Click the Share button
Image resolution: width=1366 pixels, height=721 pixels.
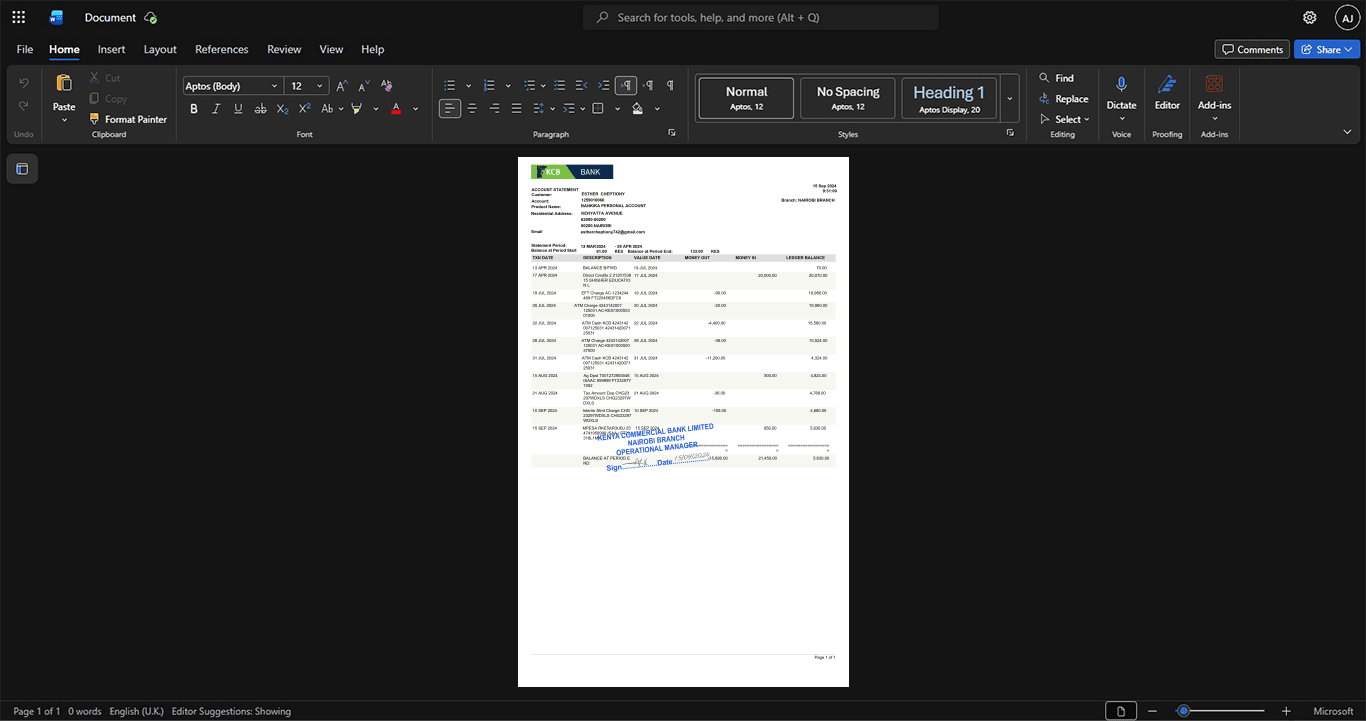(1327, 49)
